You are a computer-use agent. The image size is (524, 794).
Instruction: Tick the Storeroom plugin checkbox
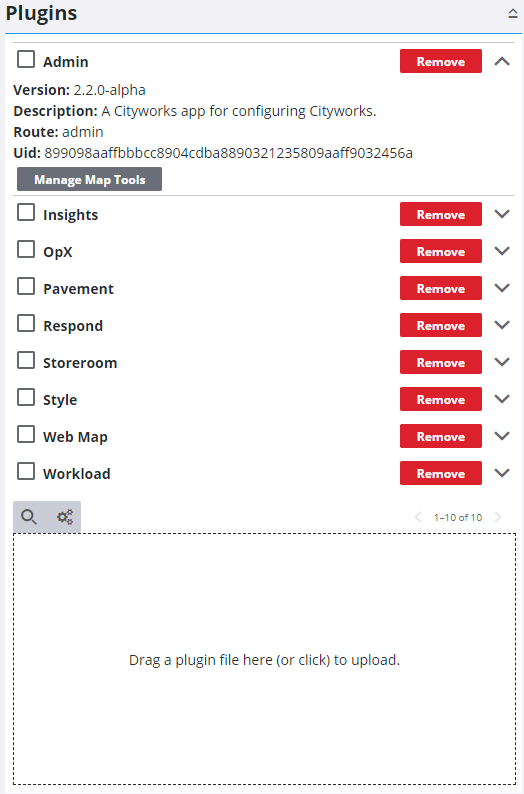pyautogui.click(x=26, y=360)
